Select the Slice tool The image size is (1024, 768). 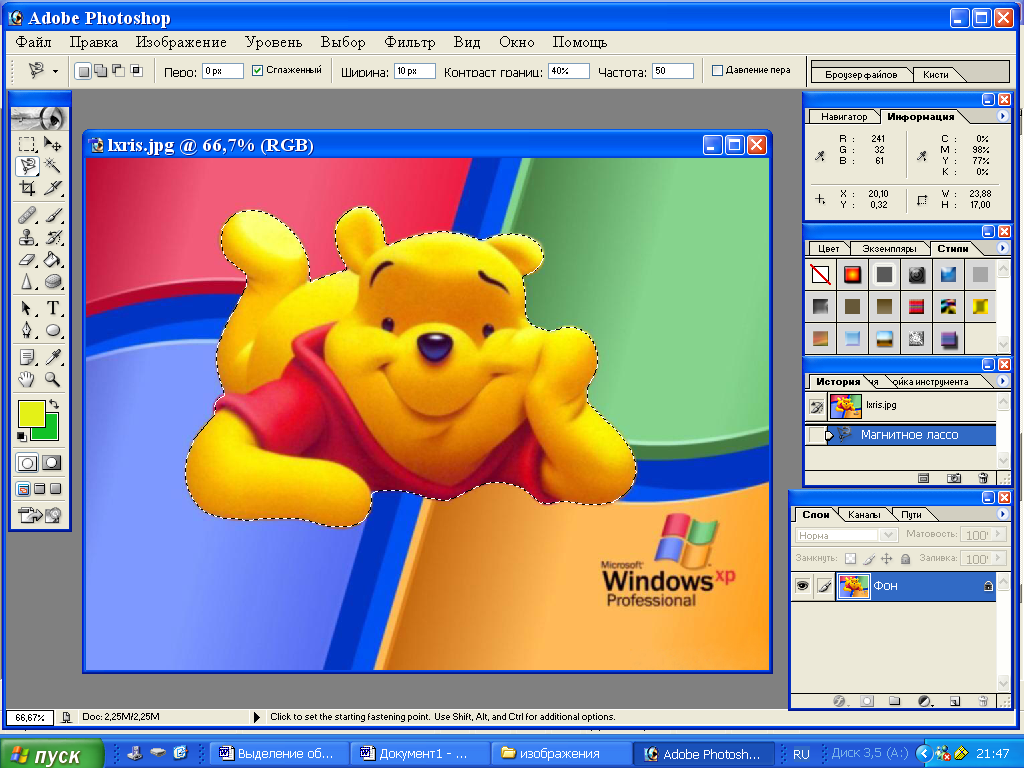pos(52,188)
